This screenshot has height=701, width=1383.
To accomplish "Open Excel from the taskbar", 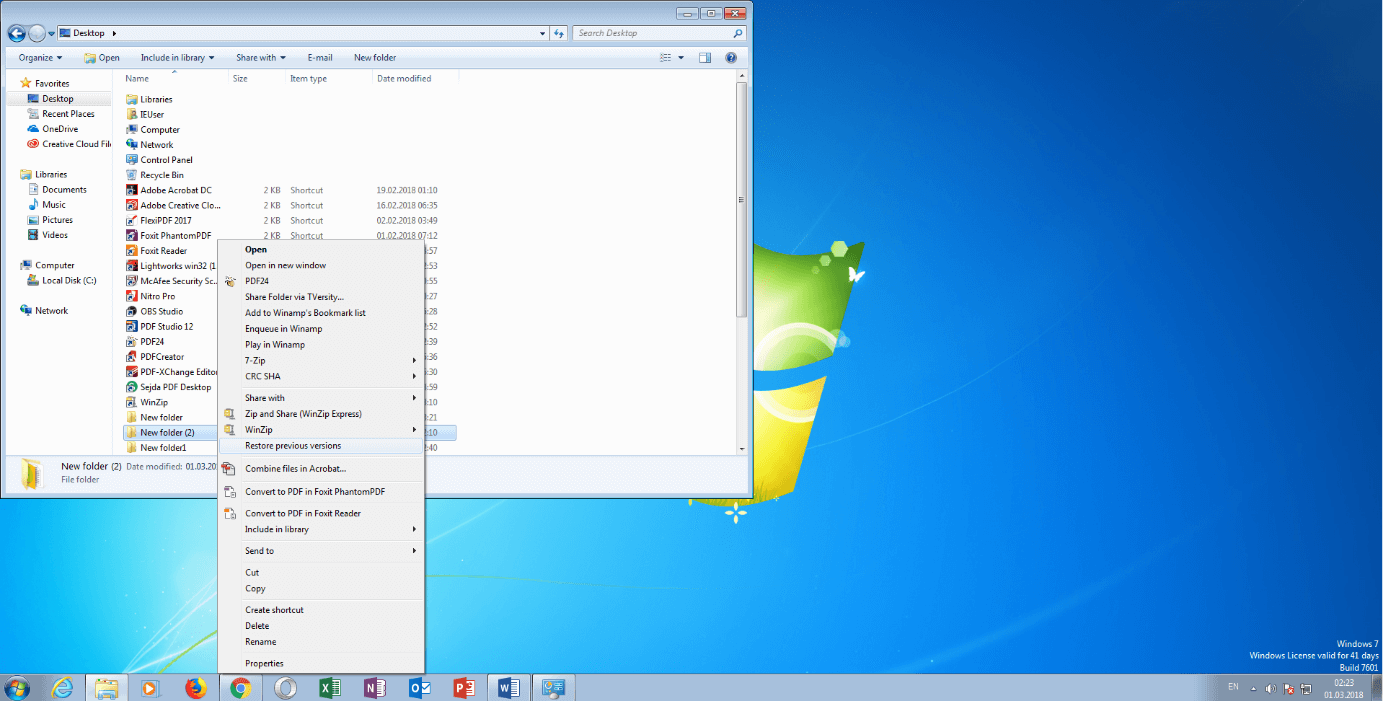I will 329,688.
